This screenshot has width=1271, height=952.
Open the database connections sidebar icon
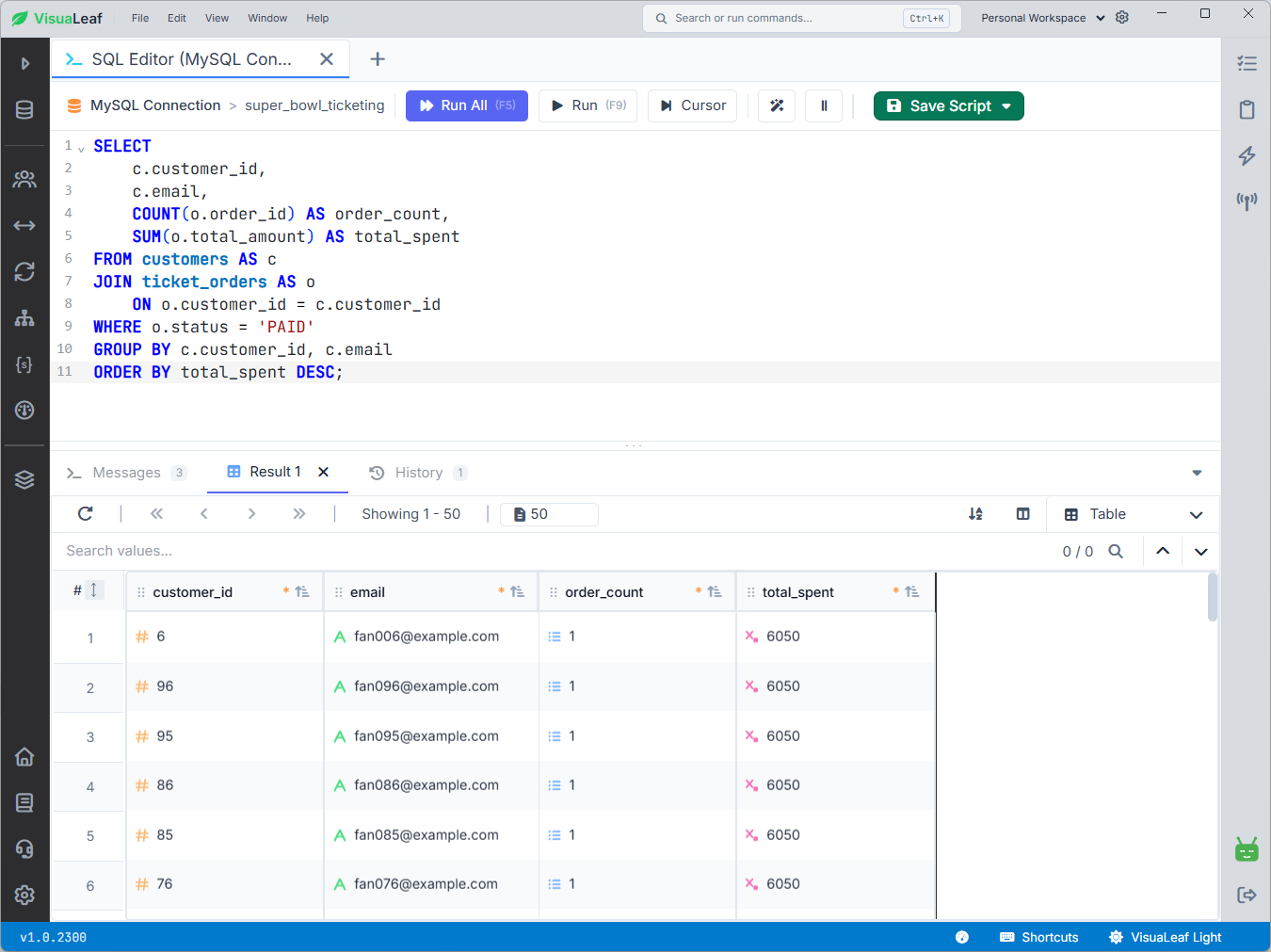[24, 109]
